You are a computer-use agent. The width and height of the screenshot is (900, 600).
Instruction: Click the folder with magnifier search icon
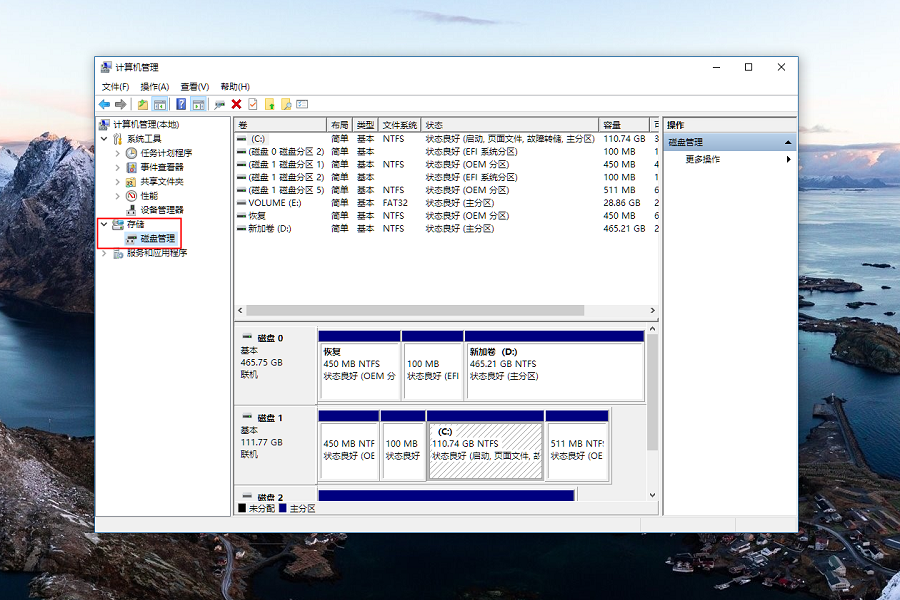[286, 104]
